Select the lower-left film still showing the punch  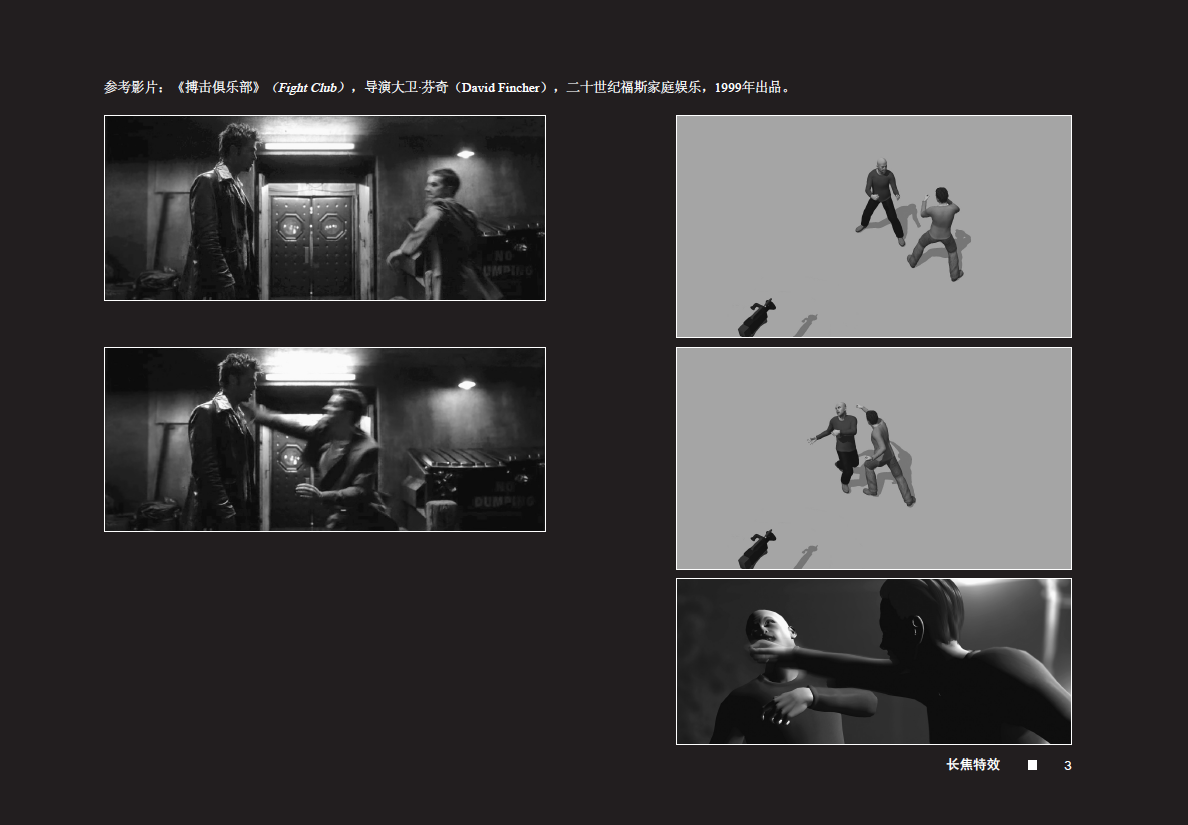point(324,439)
